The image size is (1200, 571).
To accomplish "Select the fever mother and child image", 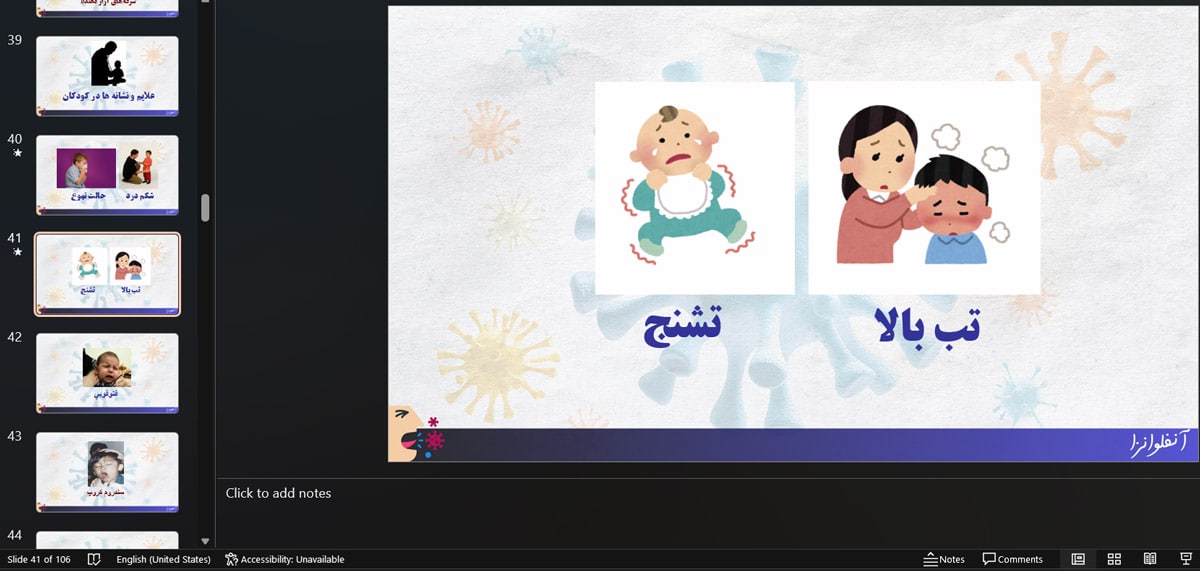I will click(x=923, y=187).
